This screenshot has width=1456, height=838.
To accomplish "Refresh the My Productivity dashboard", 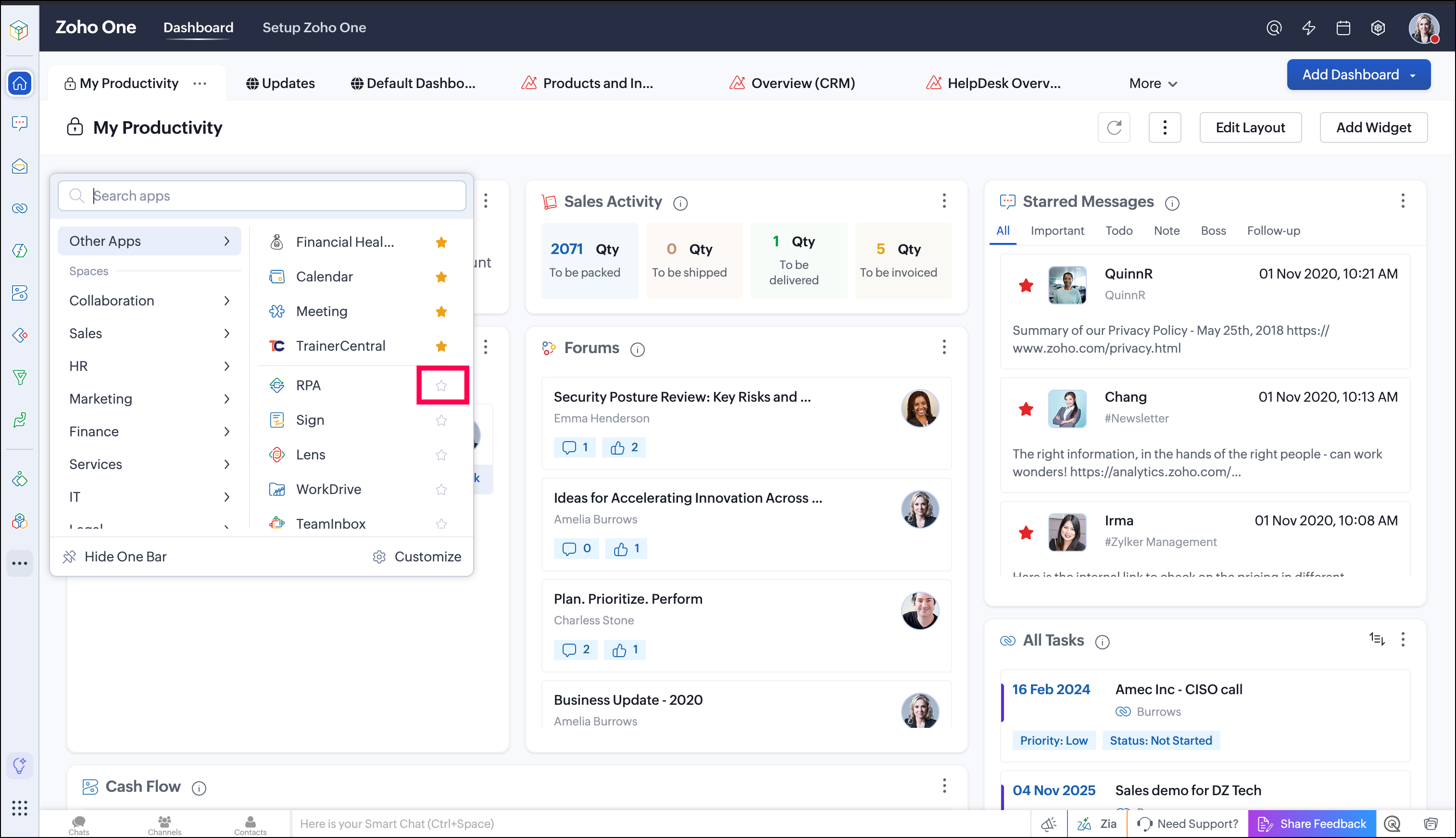I will (1114, 127).
